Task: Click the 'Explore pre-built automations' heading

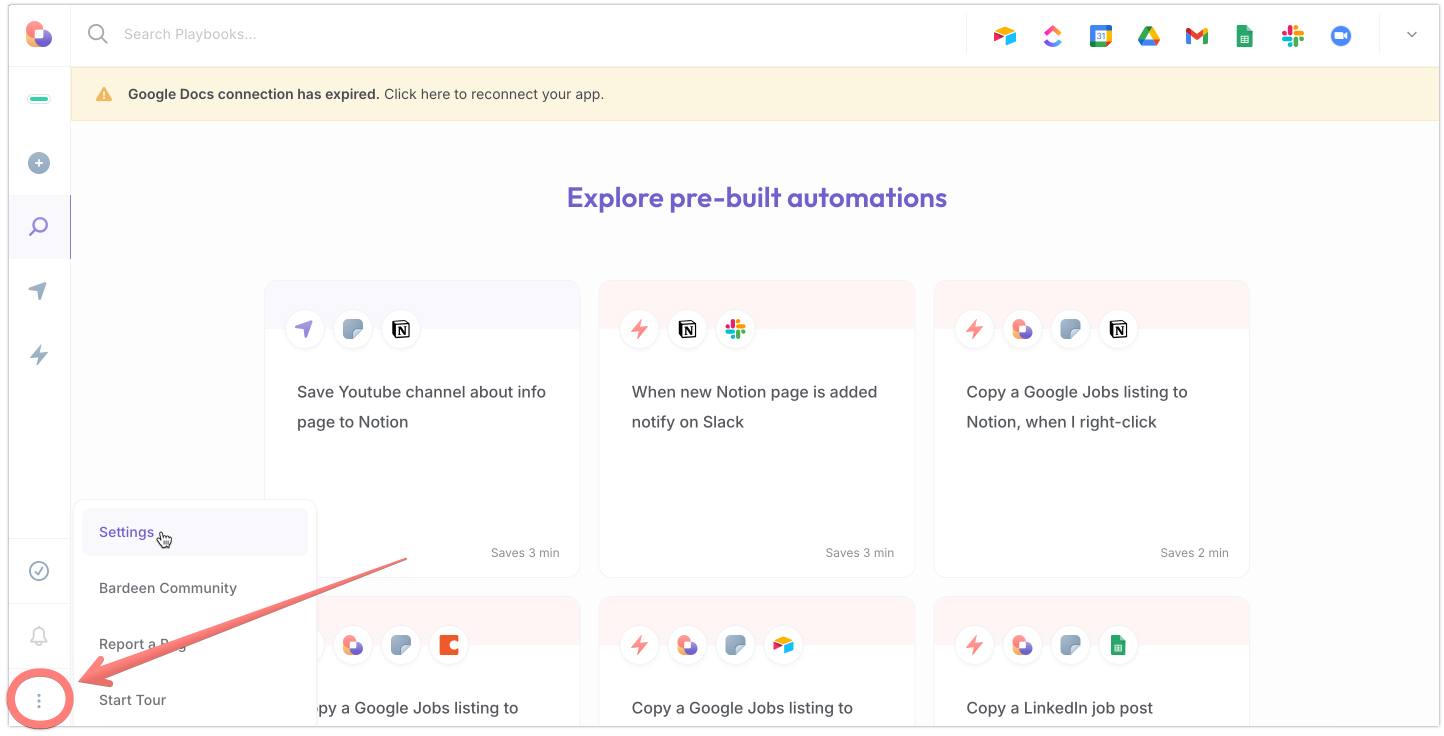Action: pos(757,198)
